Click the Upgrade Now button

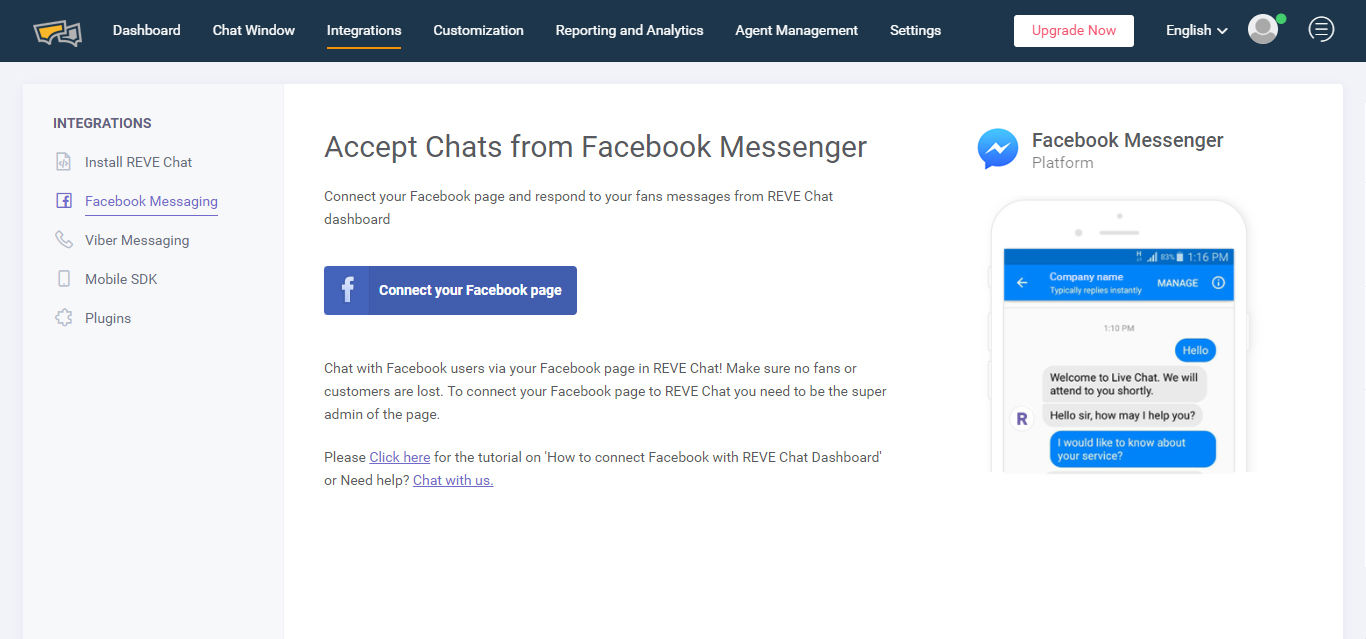(1074, 31)
